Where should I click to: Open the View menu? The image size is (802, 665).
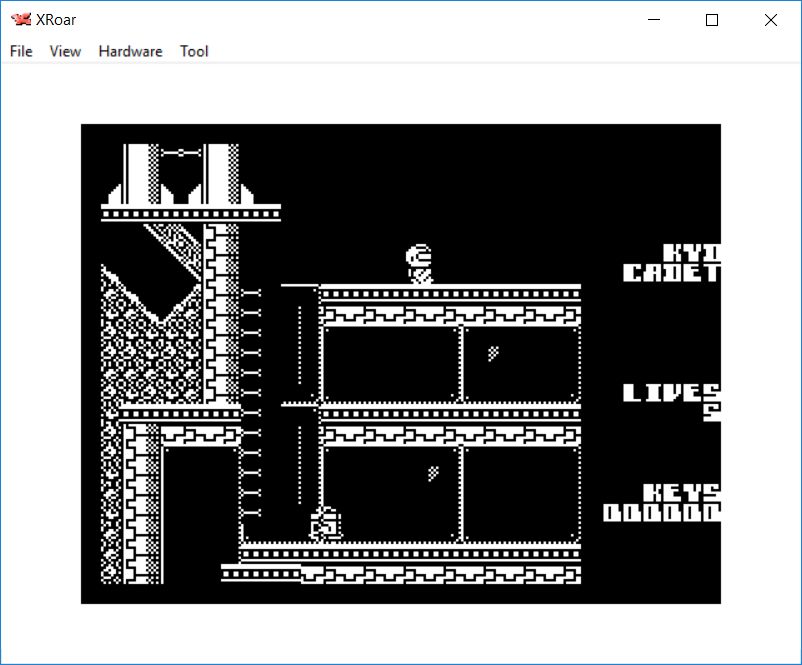pyautogui.click(x=65, y=51)
